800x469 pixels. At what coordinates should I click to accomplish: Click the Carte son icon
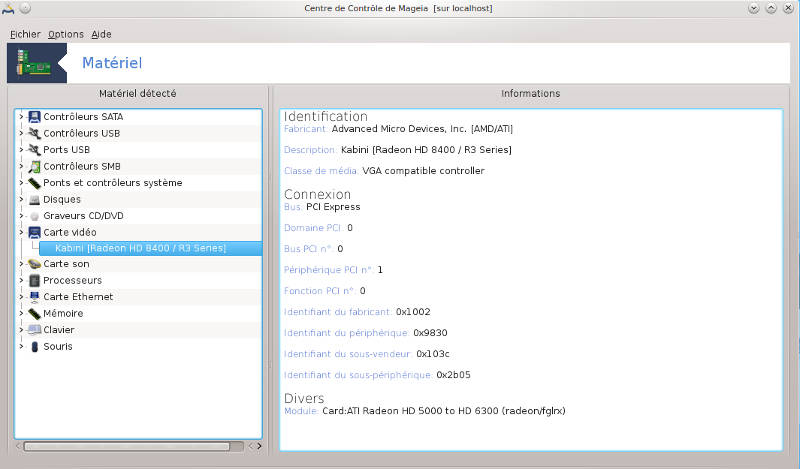[34, 264]
